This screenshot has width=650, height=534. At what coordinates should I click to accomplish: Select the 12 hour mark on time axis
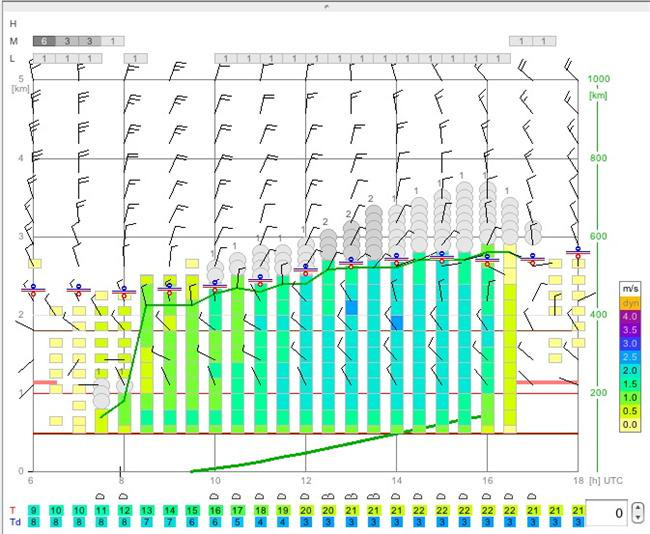[306, 481]
